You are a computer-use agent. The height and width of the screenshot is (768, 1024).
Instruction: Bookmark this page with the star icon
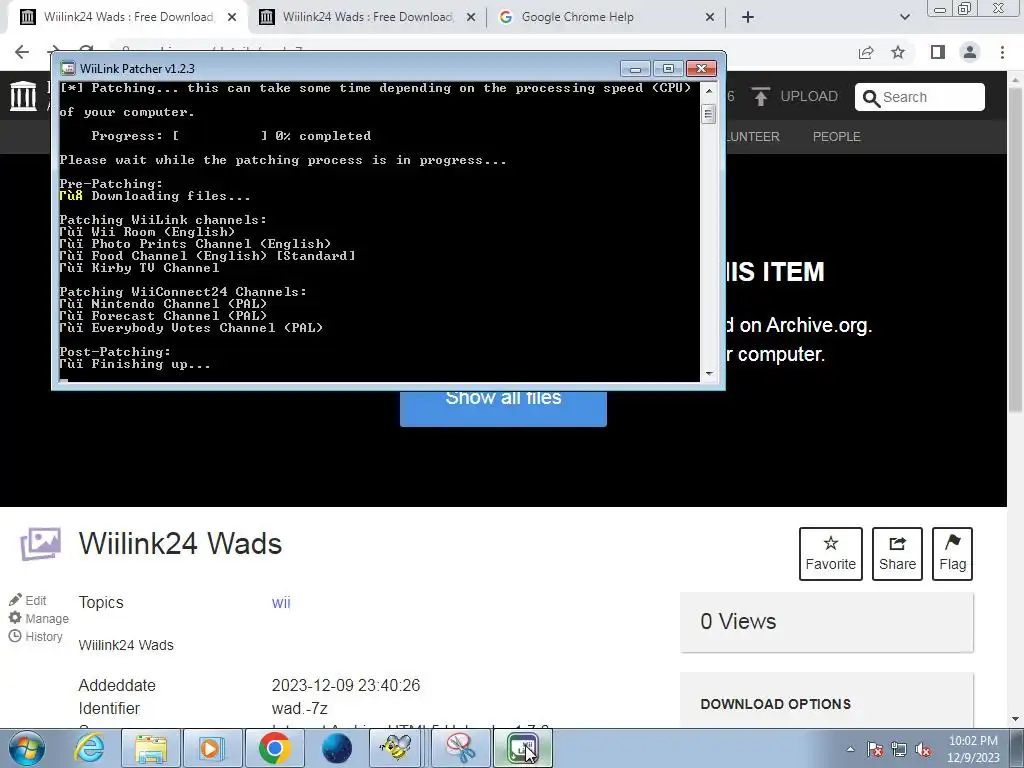pyautogui.click(x=898, y=52)
